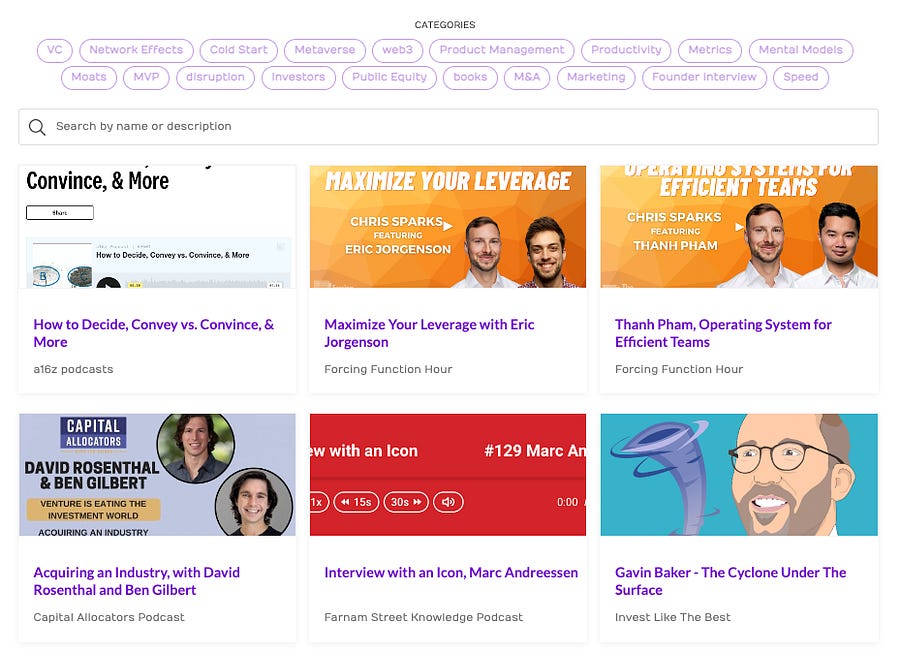Click the Maximize Your Leverage thumbnail
Screen dimensions: 900x654
(x=448, y=227)
